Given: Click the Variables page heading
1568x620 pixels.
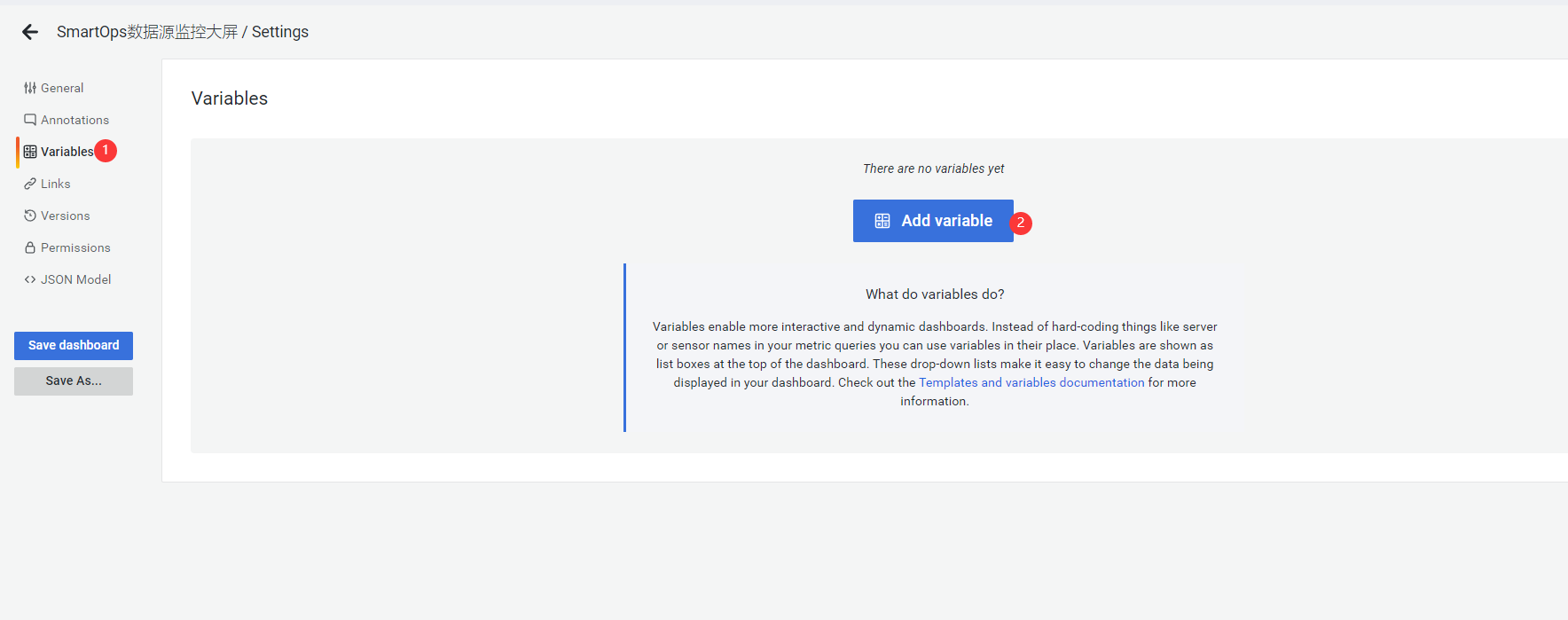Looking at the screenshot, I should click(x=230, y=98).
